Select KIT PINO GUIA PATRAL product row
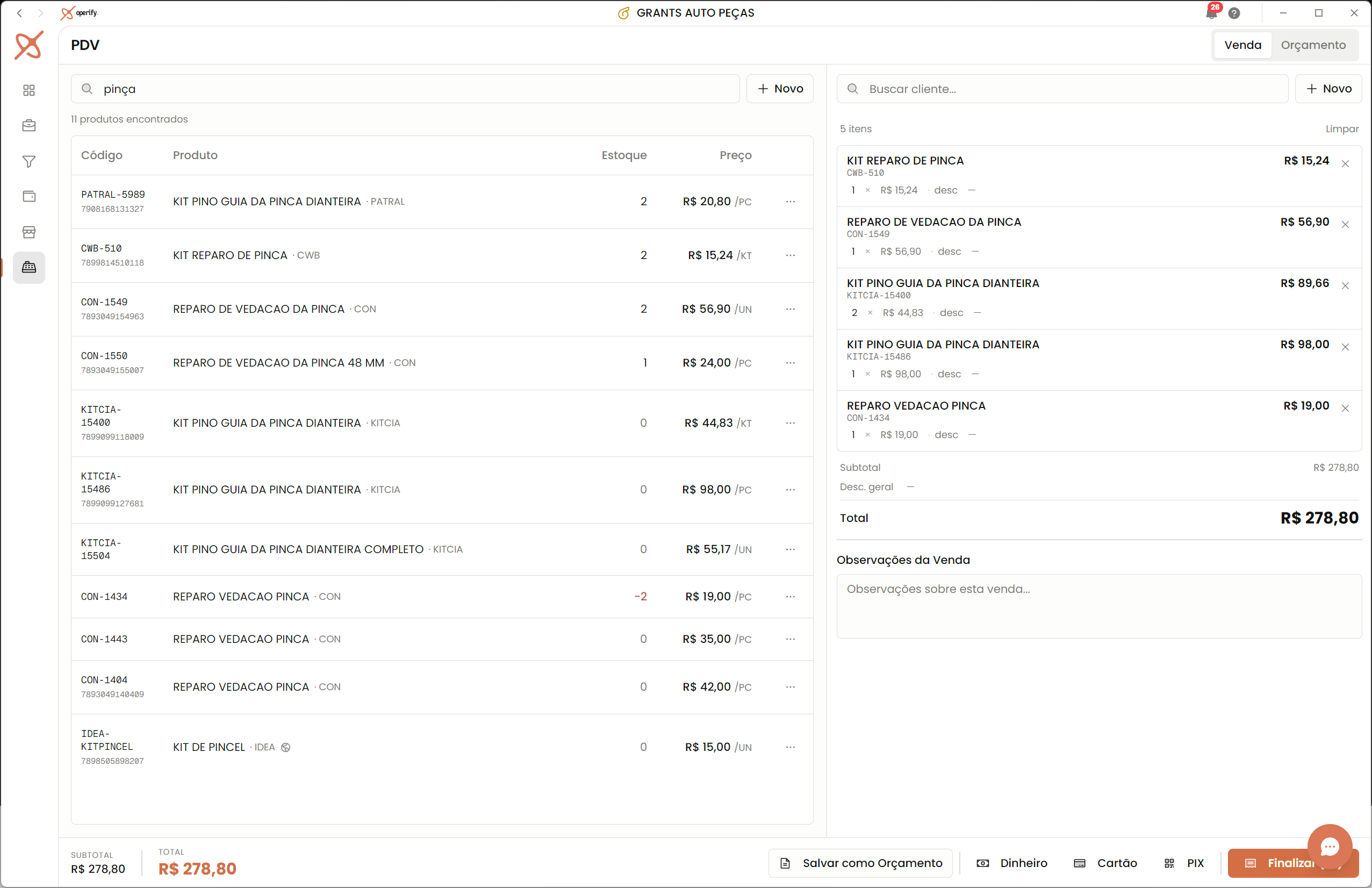 pos(442,201)
